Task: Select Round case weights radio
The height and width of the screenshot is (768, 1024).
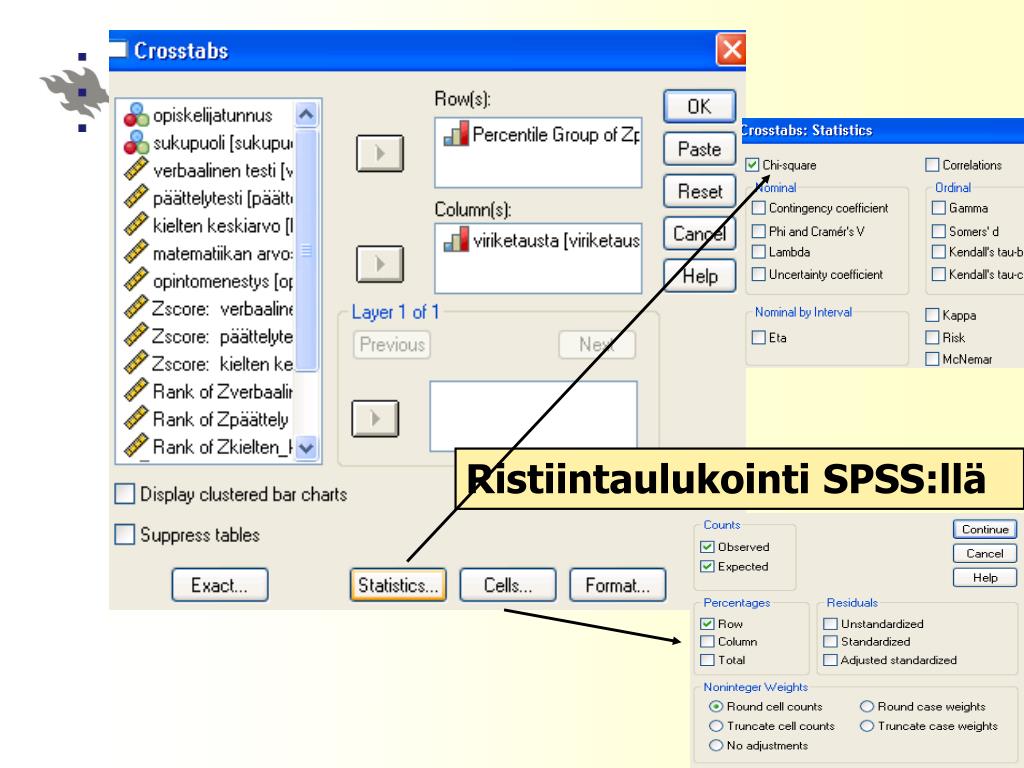Action: coord(867,706)
